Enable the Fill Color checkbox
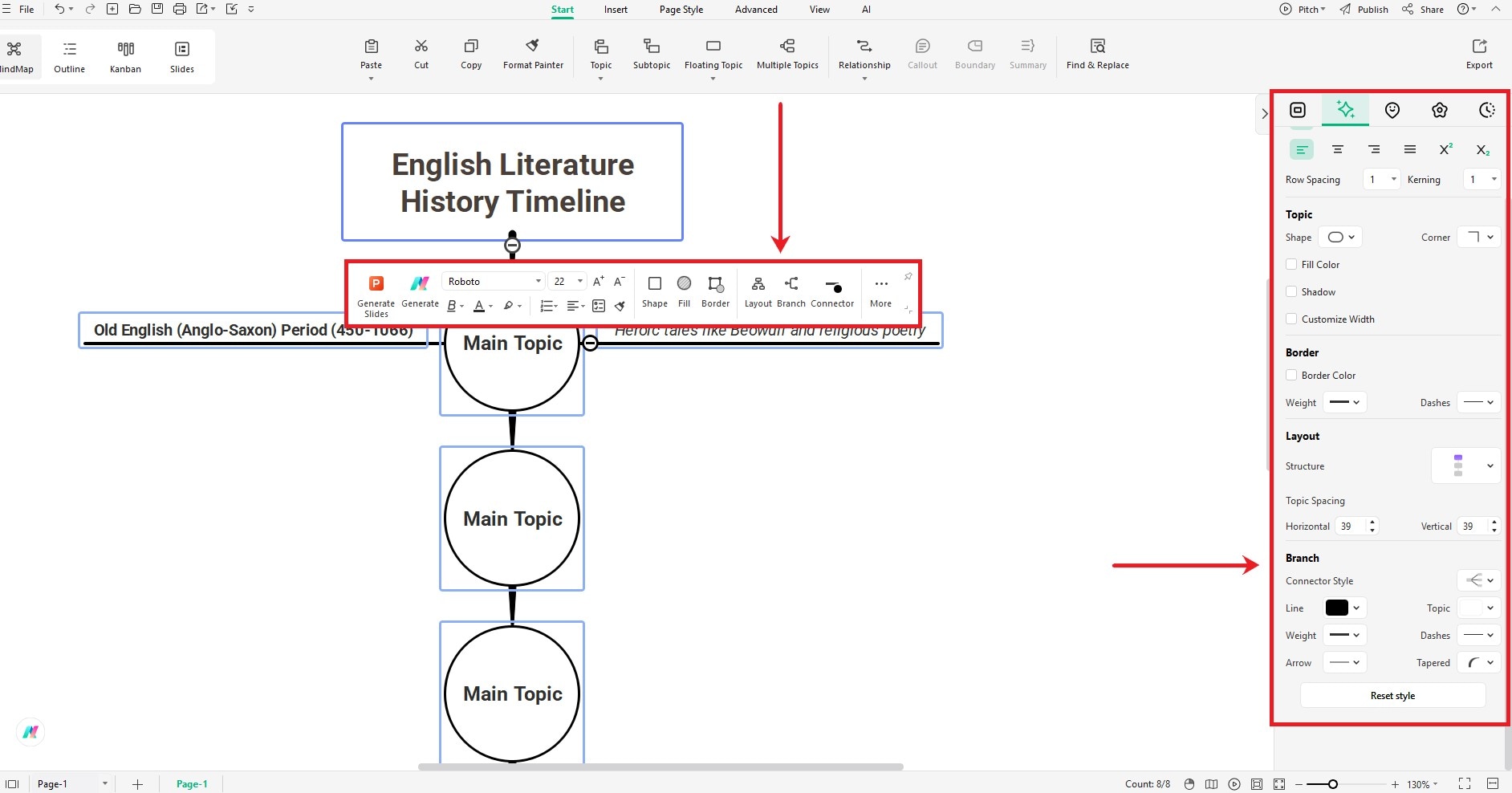 (1291, 264)
